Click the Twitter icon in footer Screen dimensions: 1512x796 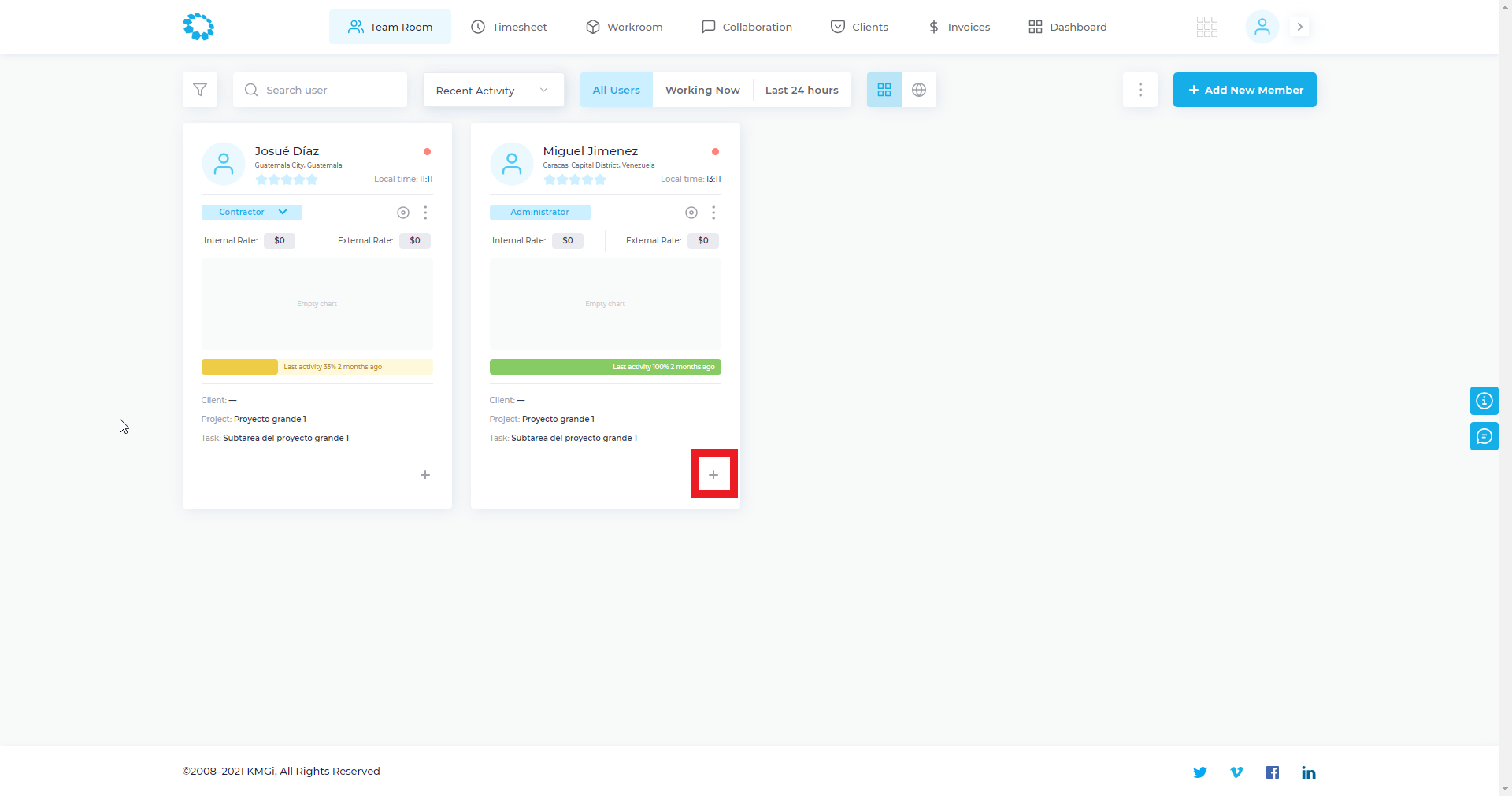(1199, 772)
